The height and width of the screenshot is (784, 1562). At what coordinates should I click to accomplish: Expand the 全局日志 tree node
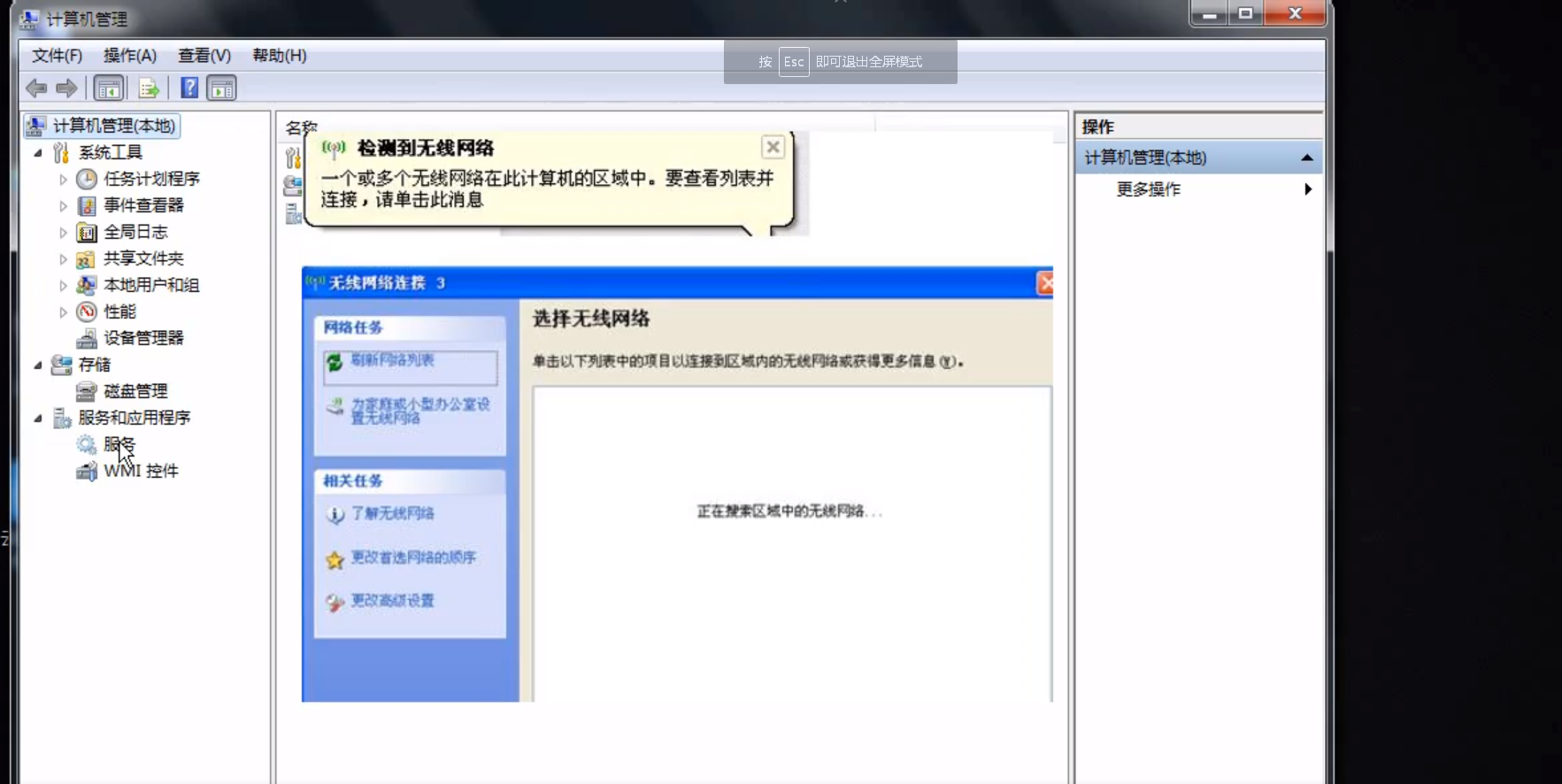[63, 232]
